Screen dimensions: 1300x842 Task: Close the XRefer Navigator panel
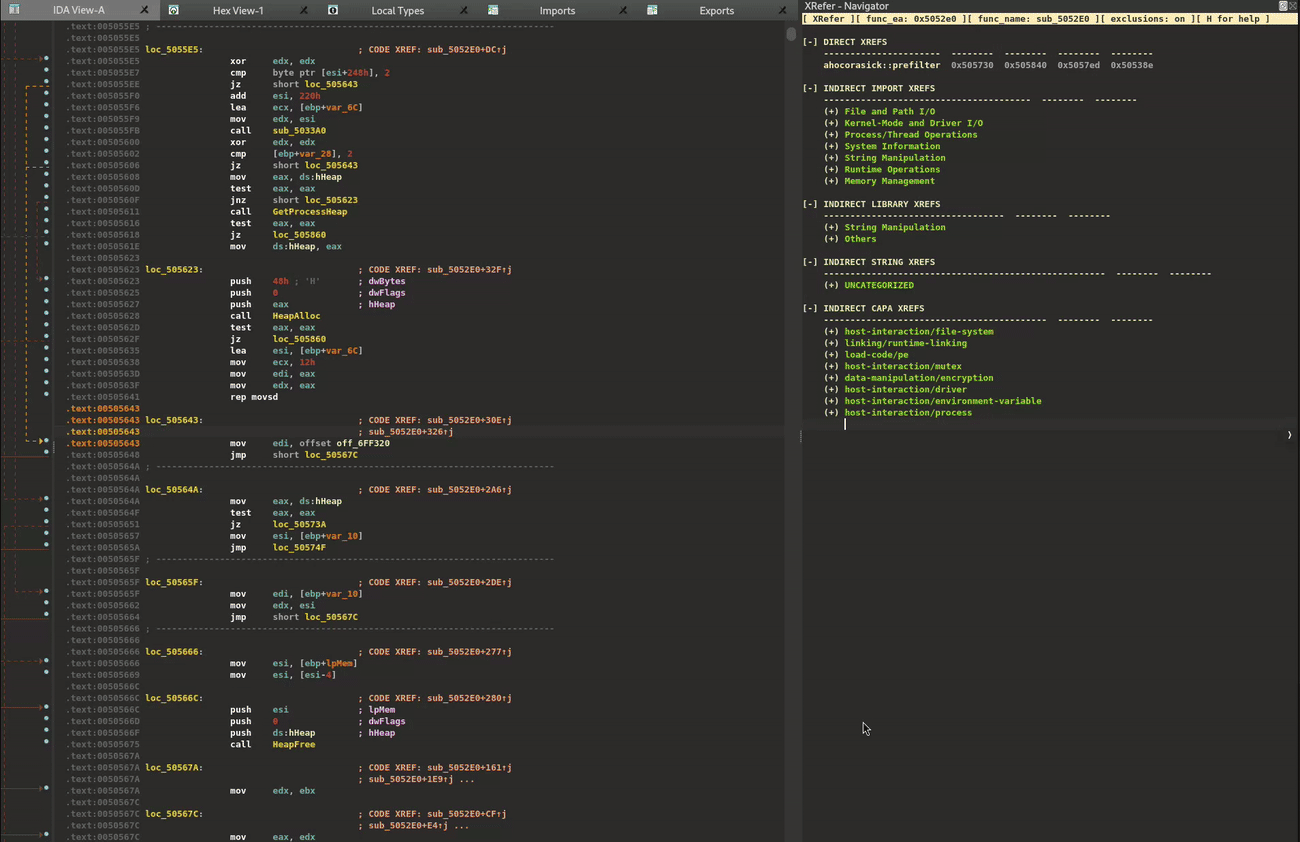[1294, 6]
